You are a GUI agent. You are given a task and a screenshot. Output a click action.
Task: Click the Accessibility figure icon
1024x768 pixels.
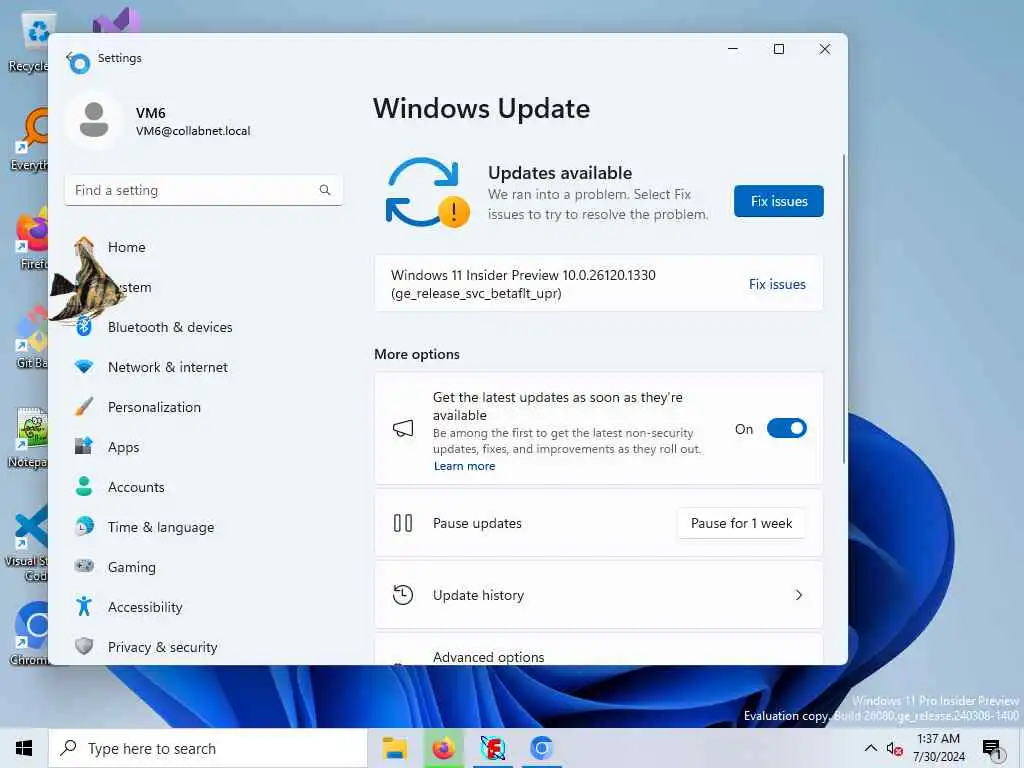tap(84, 606)
